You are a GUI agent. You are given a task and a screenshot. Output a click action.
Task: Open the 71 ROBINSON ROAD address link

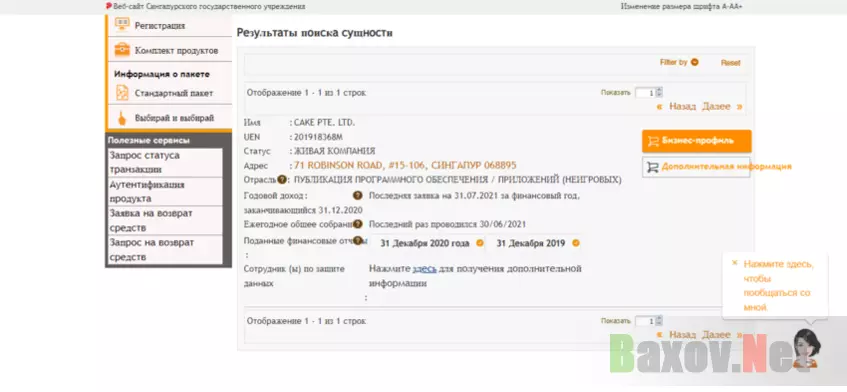pyautogui.click(x=405, y=165)
